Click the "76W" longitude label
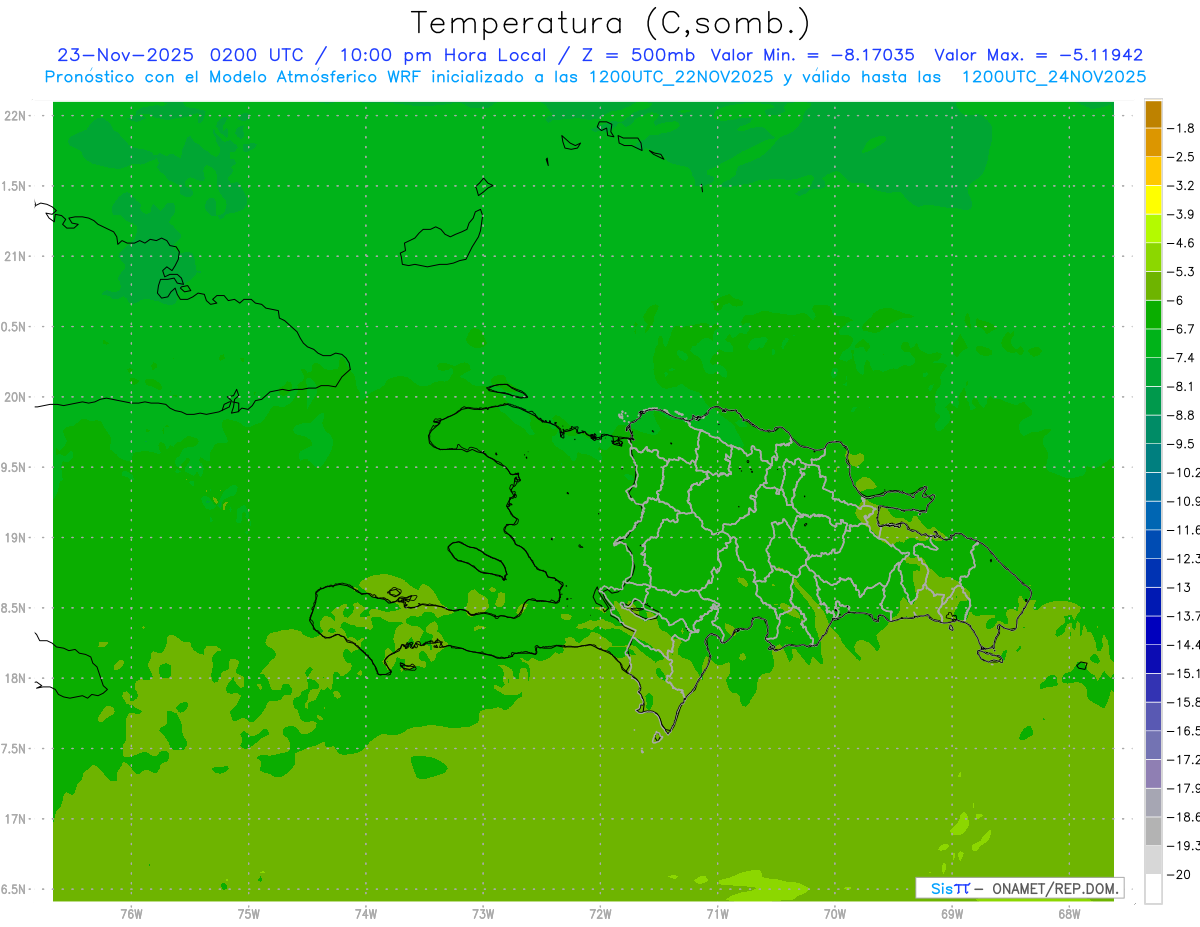This screenshot has height=927, width=1200. pyautogui.click(x=131, y=914)
